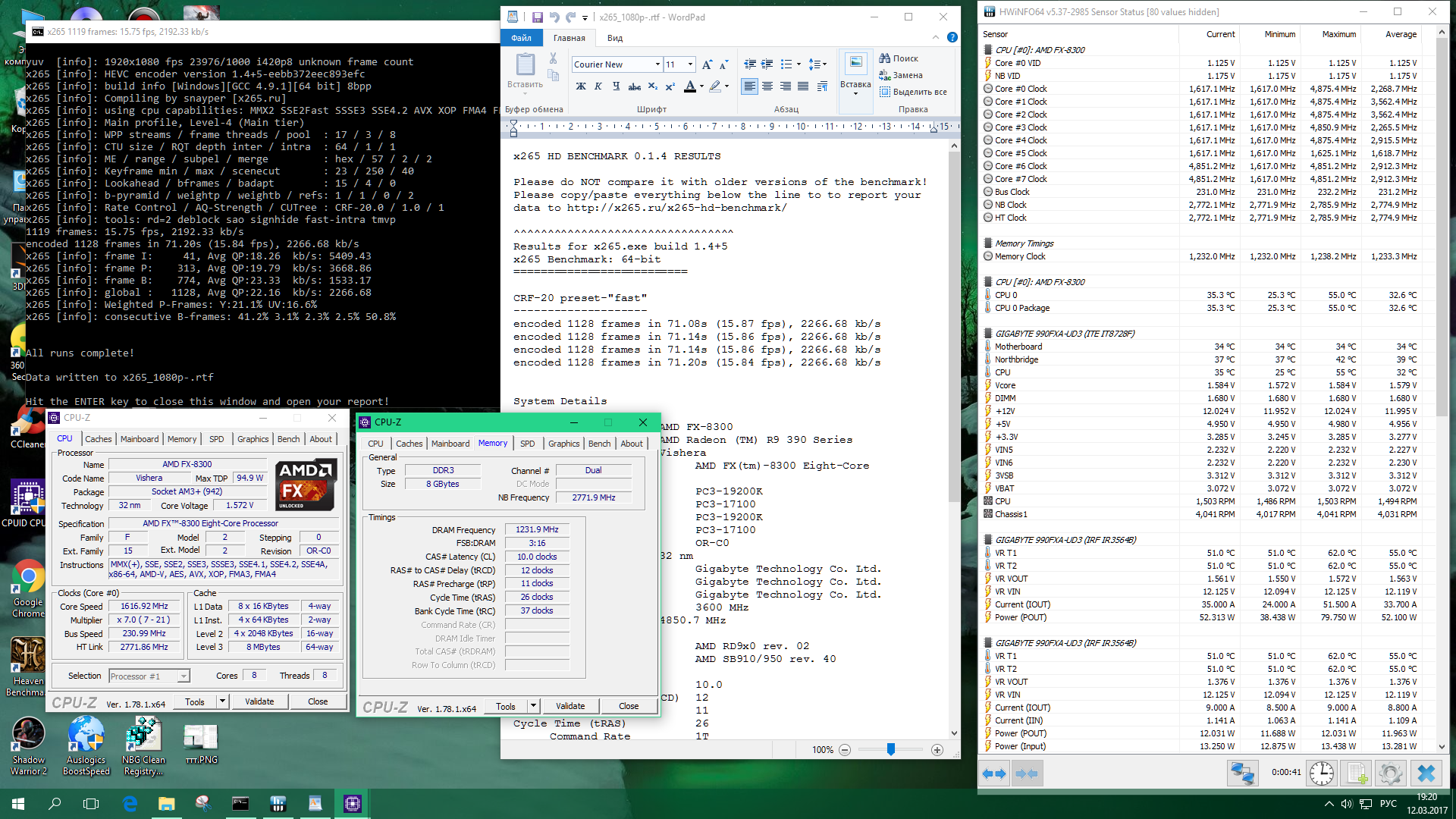
Task: Open the Courier New font dropdown
Action: pos(657,64)
